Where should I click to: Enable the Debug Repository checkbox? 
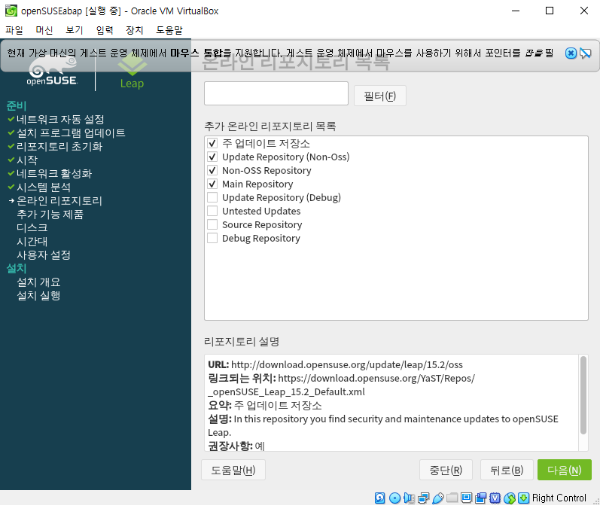coord(212,238)
